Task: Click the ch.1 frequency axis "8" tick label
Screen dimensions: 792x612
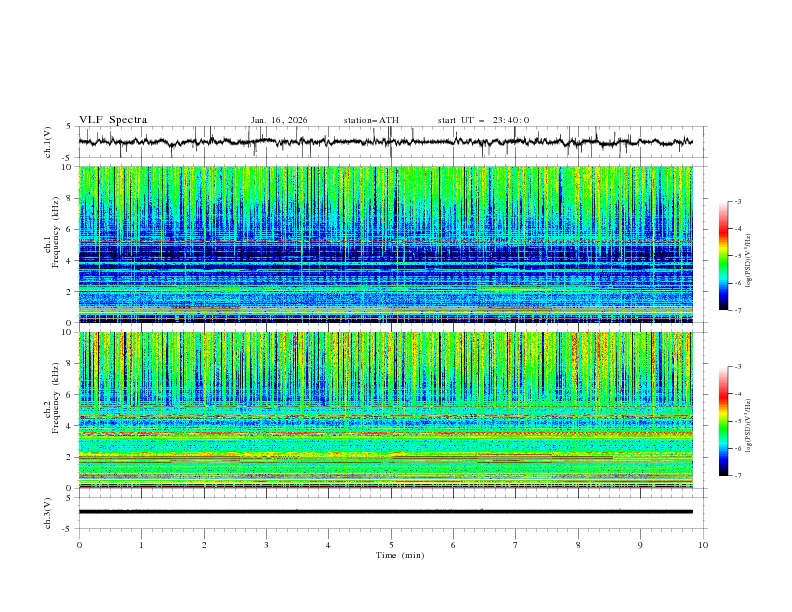Action: point(70,198)
